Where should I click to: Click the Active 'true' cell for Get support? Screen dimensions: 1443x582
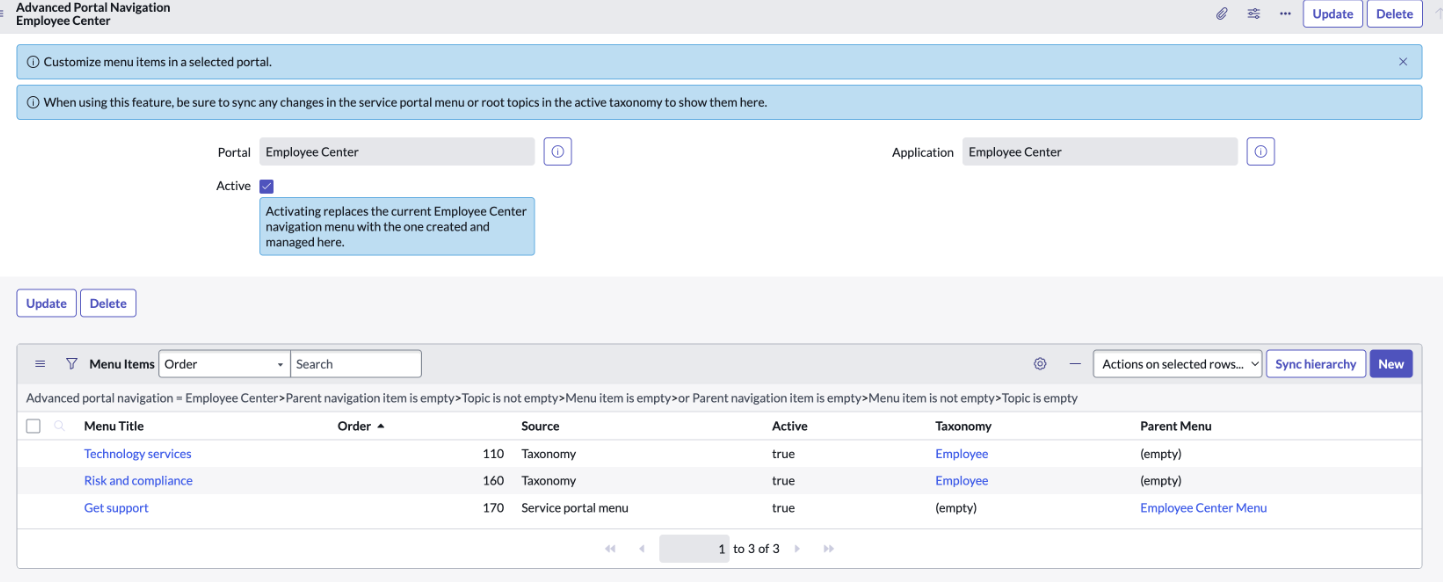click(x=783, y=508)
